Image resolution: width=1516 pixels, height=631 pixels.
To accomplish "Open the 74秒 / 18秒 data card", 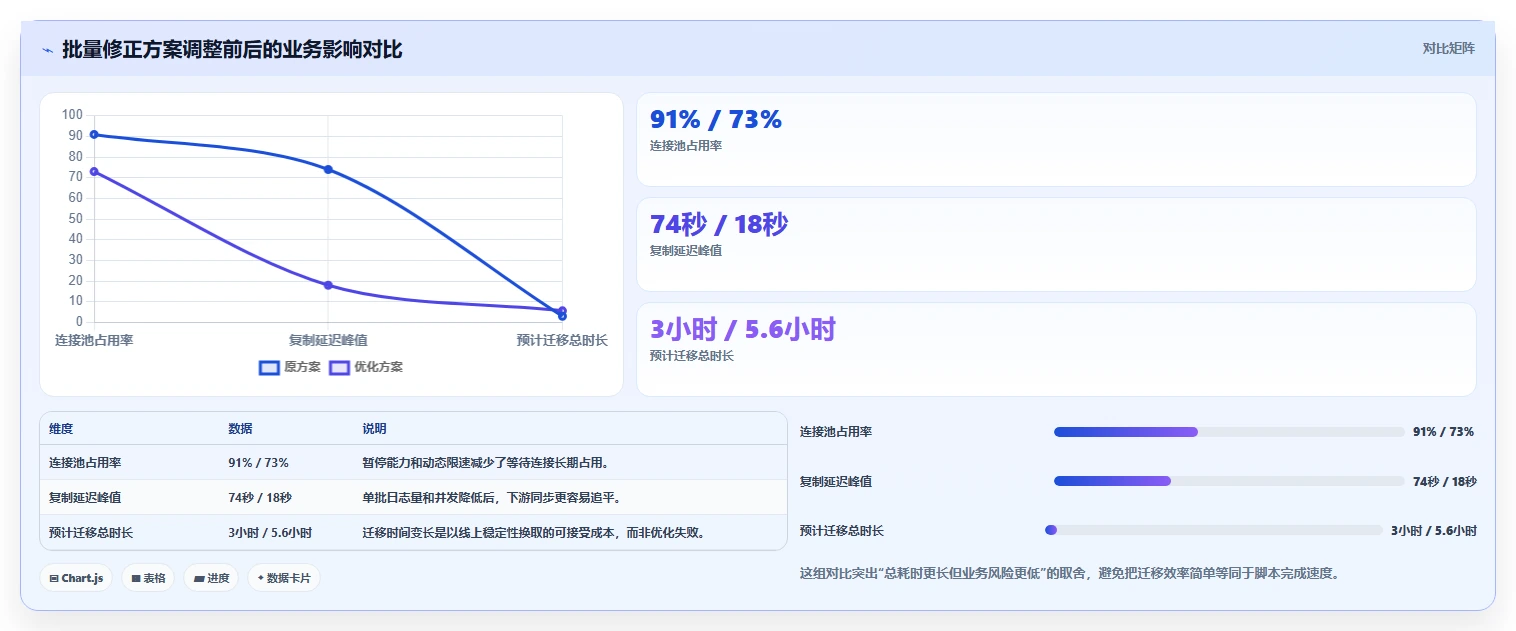I will click(1056, 244).
